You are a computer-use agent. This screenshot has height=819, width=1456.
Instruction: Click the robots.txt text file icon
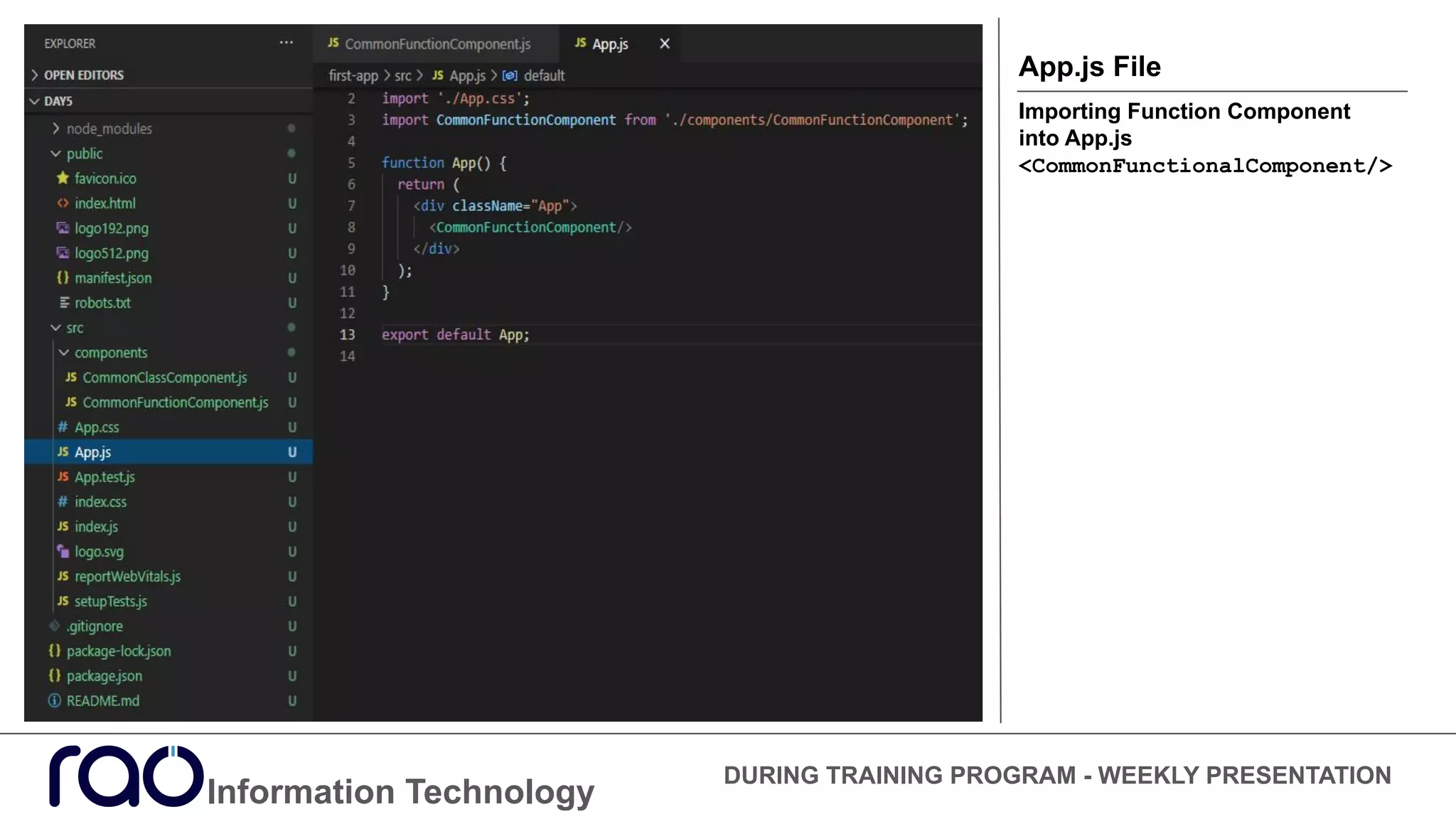click(x=64, y=302)
